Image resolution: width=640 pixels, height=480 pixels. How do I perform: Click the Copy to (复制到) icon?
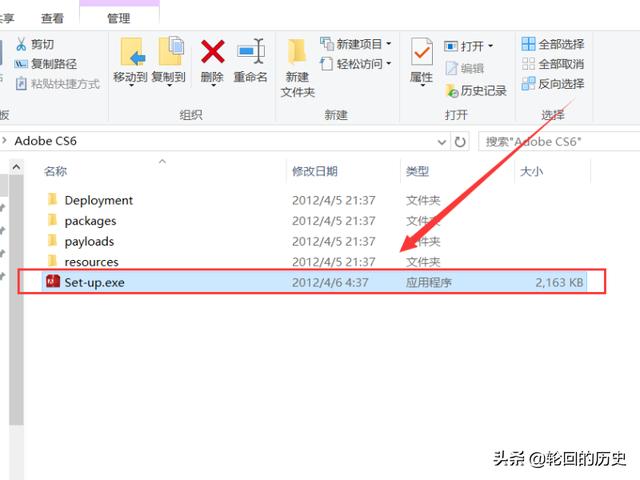click(x=171, y=51)
